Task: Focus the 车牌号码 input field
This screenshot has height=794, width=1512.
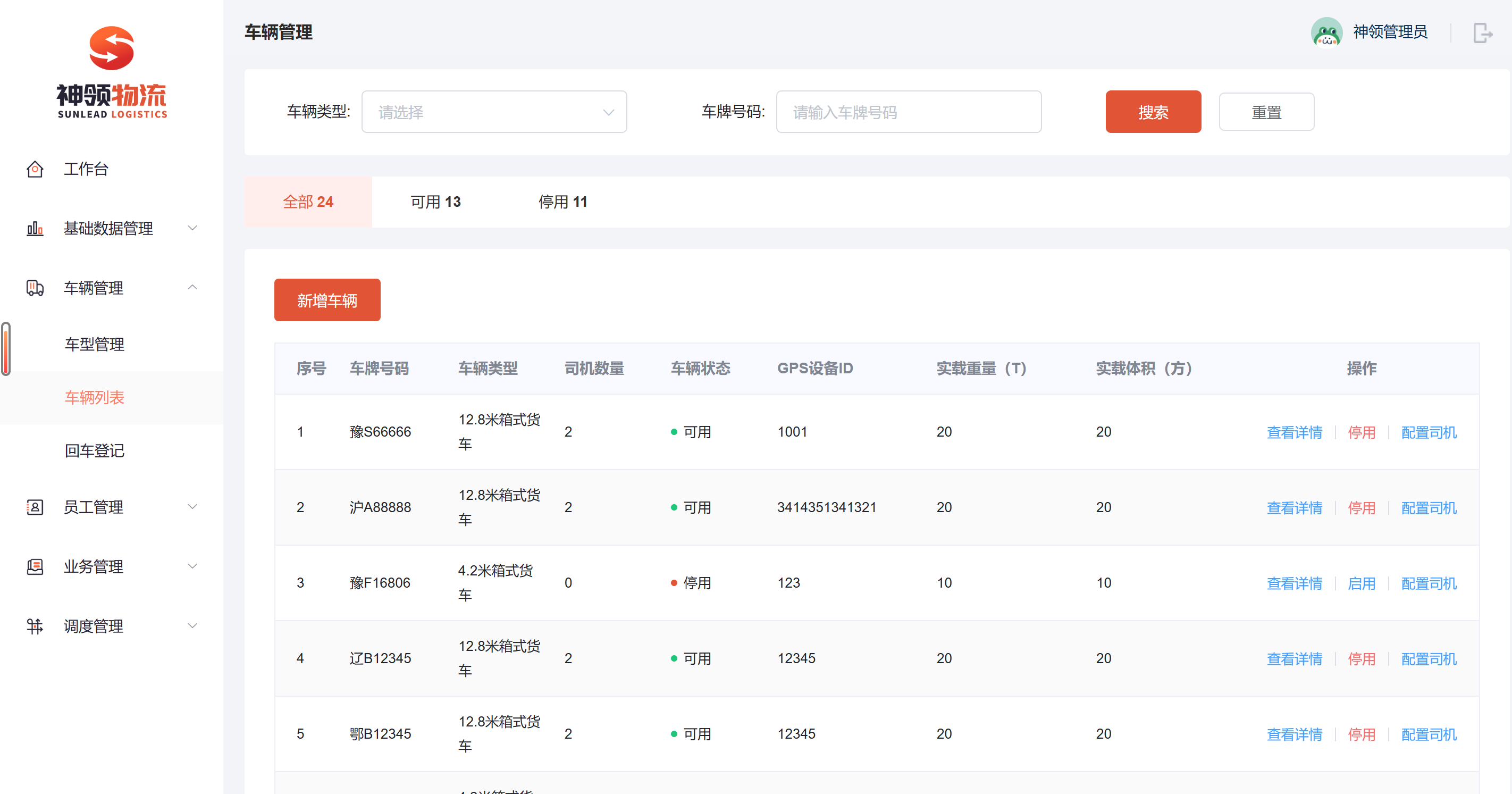Action: (x=909, y=112)
